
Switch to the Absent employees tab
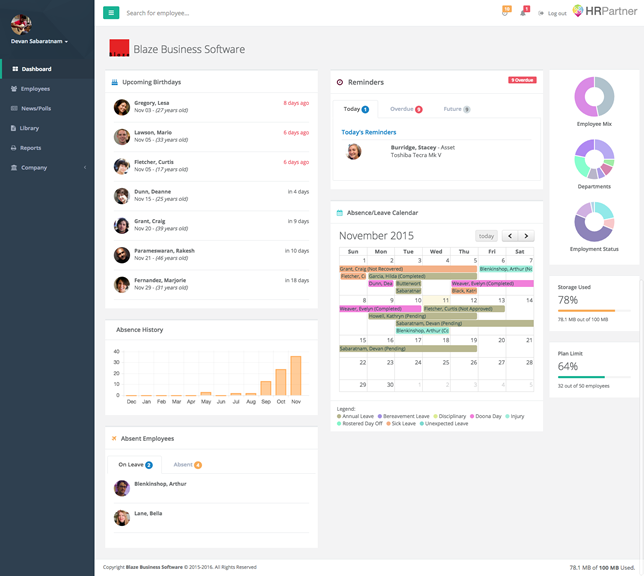click(187, 465)
